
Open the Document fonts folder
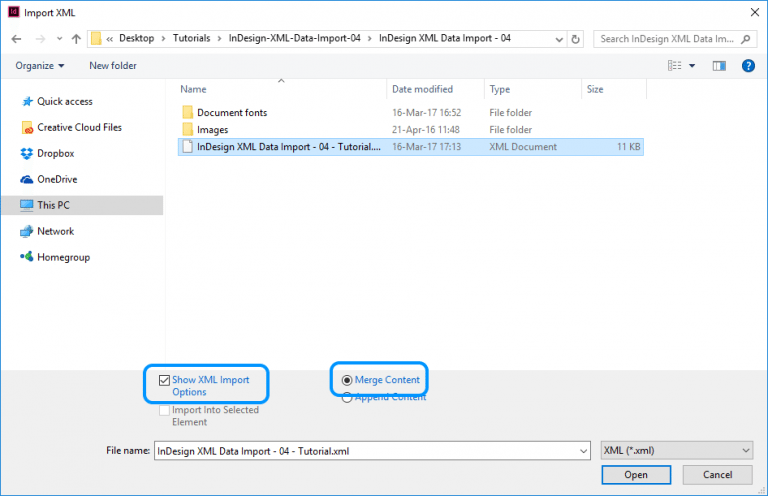(x=231, y=112)
